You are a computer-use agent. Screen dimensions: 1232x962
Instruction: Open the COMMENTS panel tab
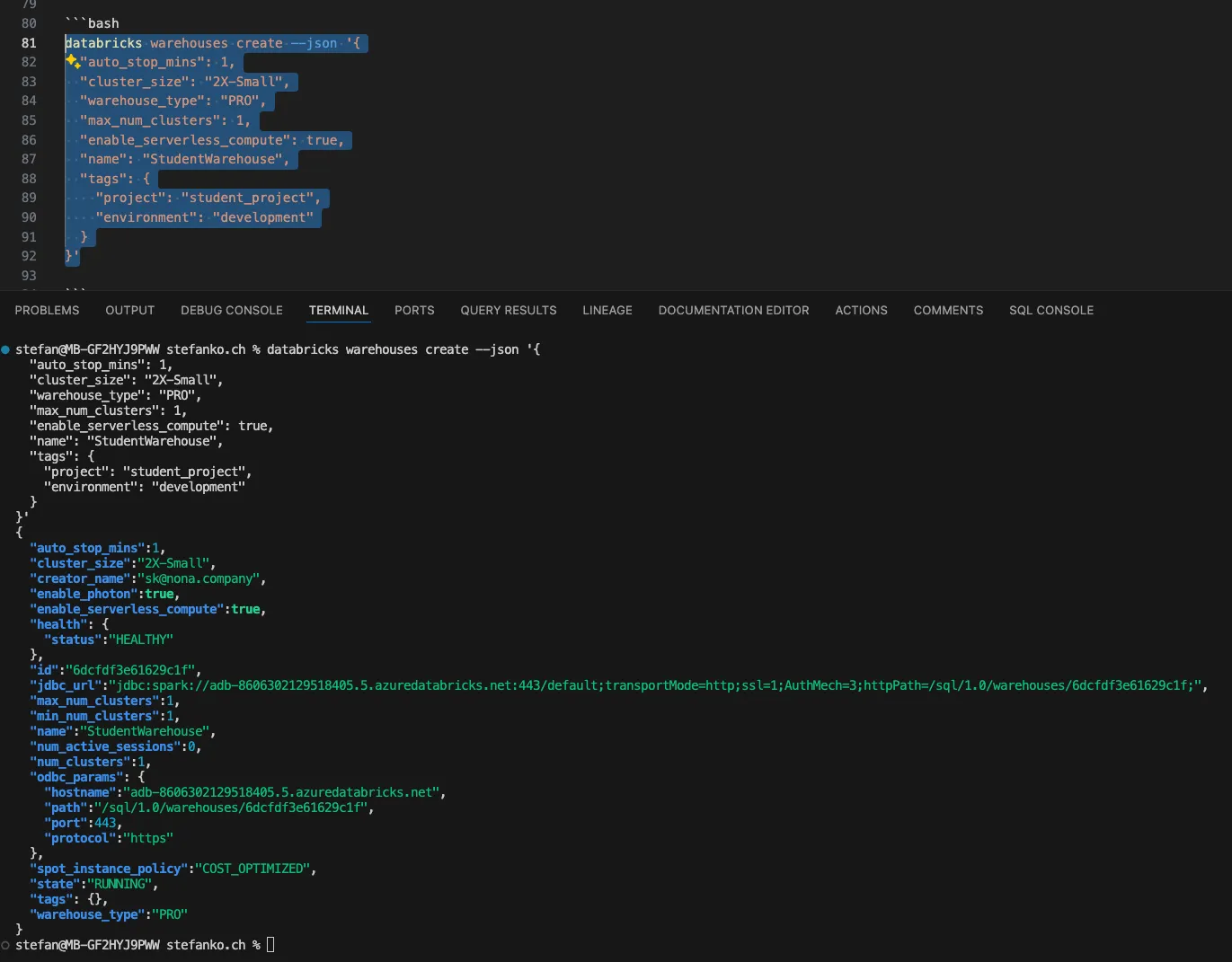pos(948,310)
